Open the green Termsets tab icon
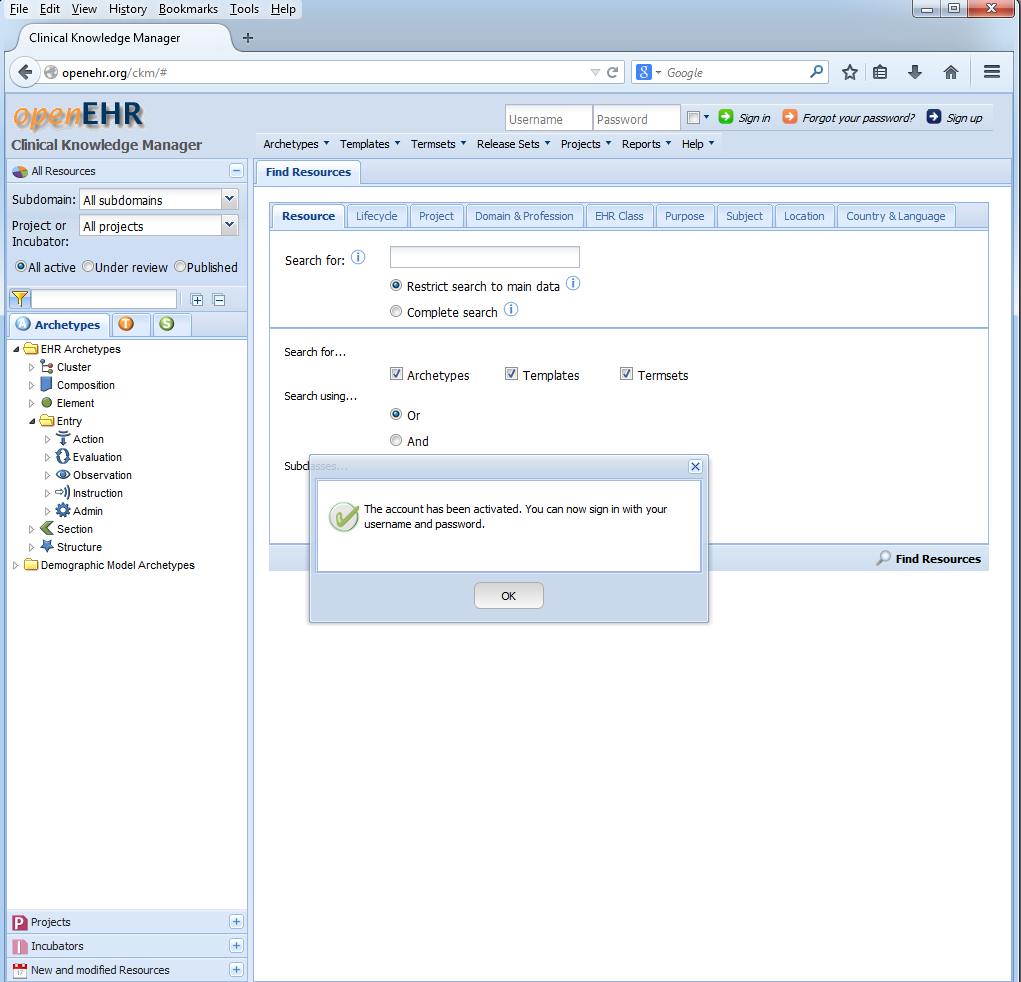 pyautogui.click(x=166, y=324)
